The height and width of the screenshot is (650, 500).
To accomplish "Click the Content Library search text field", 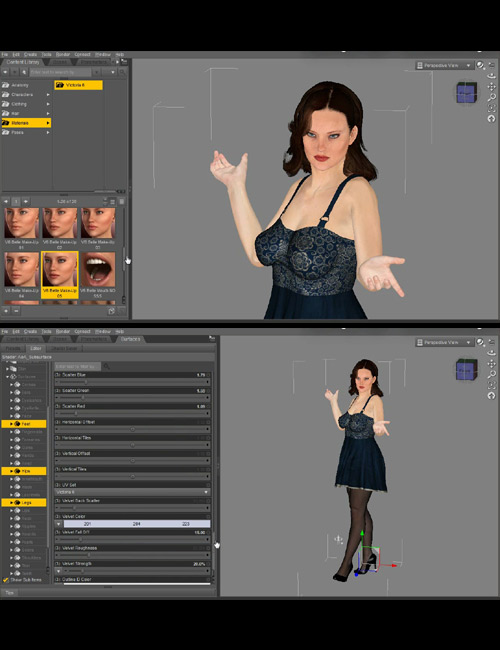I will tap(60, 72).
